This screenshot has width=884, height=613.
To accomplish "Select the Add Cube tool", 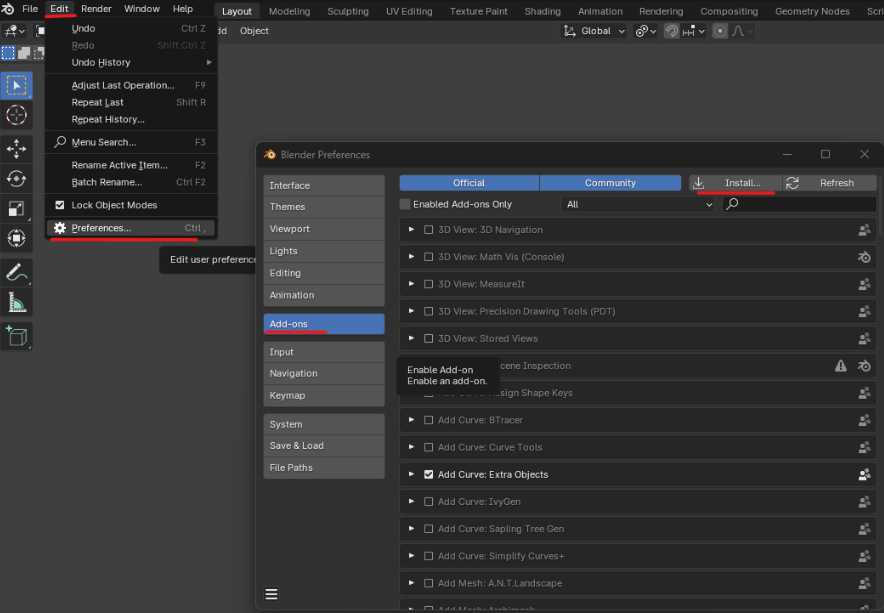I will (x=16, y=337).
